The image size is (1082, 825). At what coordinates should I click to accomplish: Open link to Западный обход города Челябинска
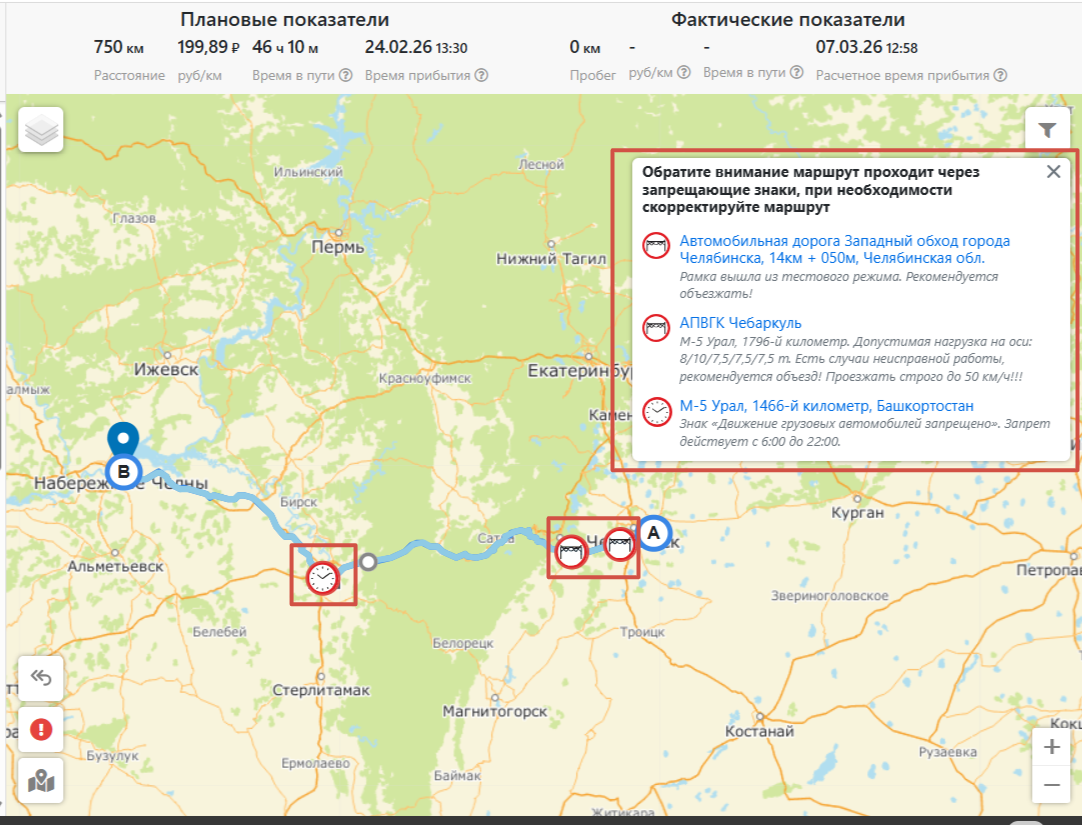click(x=845, y=250)
